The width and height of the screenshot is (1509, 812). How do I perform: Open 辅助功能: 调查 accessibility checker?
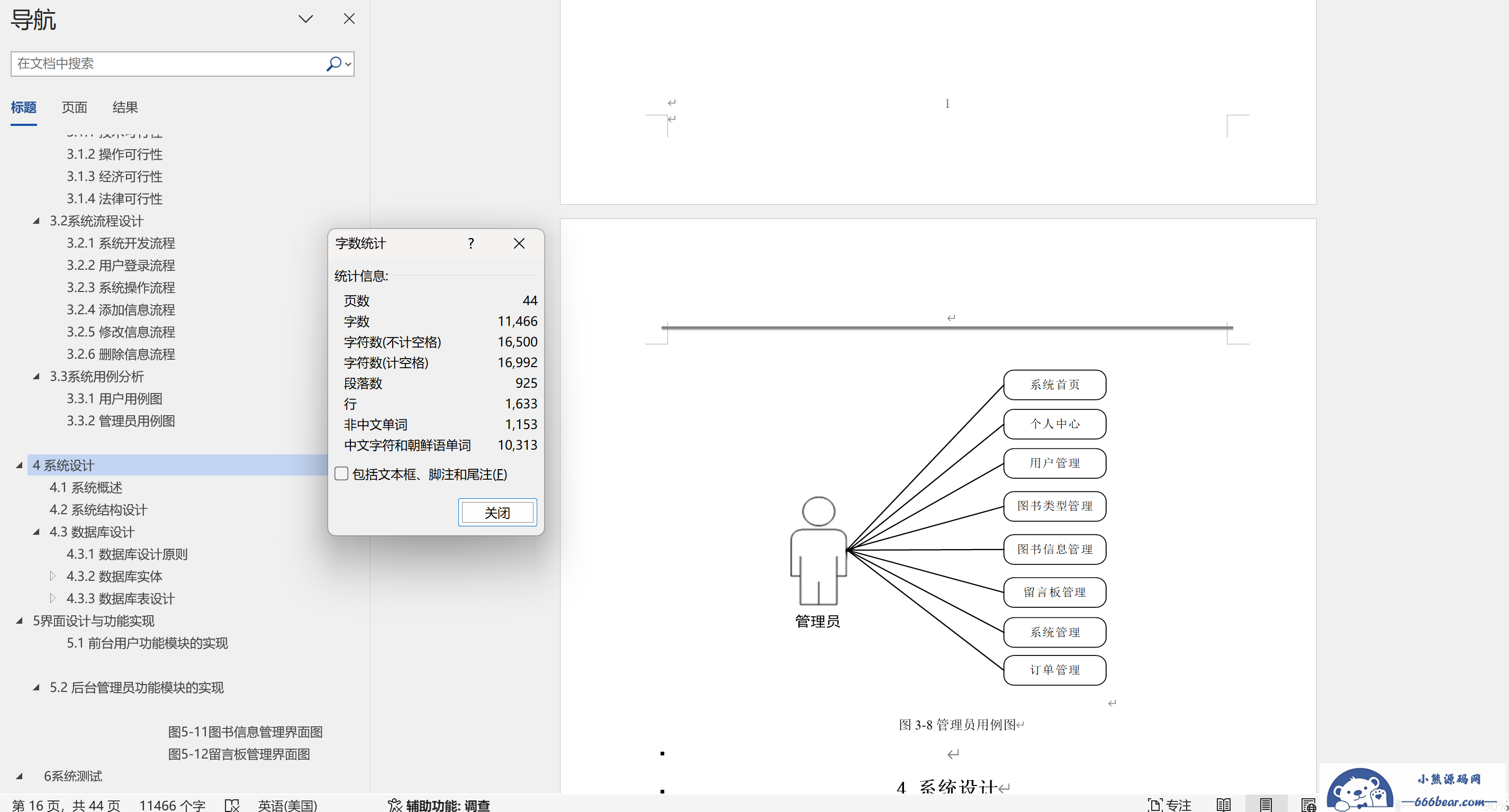(439, 805)
